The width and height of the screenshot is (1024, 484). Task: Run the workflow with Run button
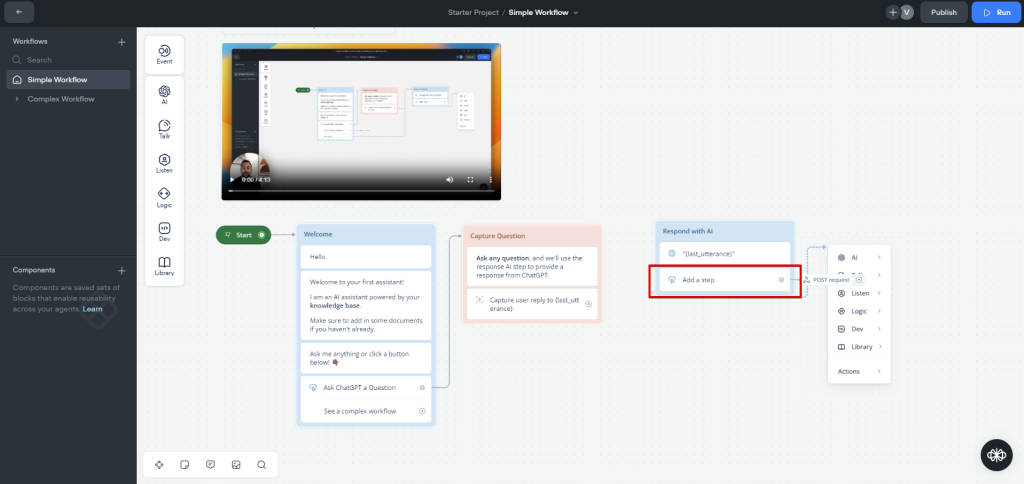[x=997, y=13]
